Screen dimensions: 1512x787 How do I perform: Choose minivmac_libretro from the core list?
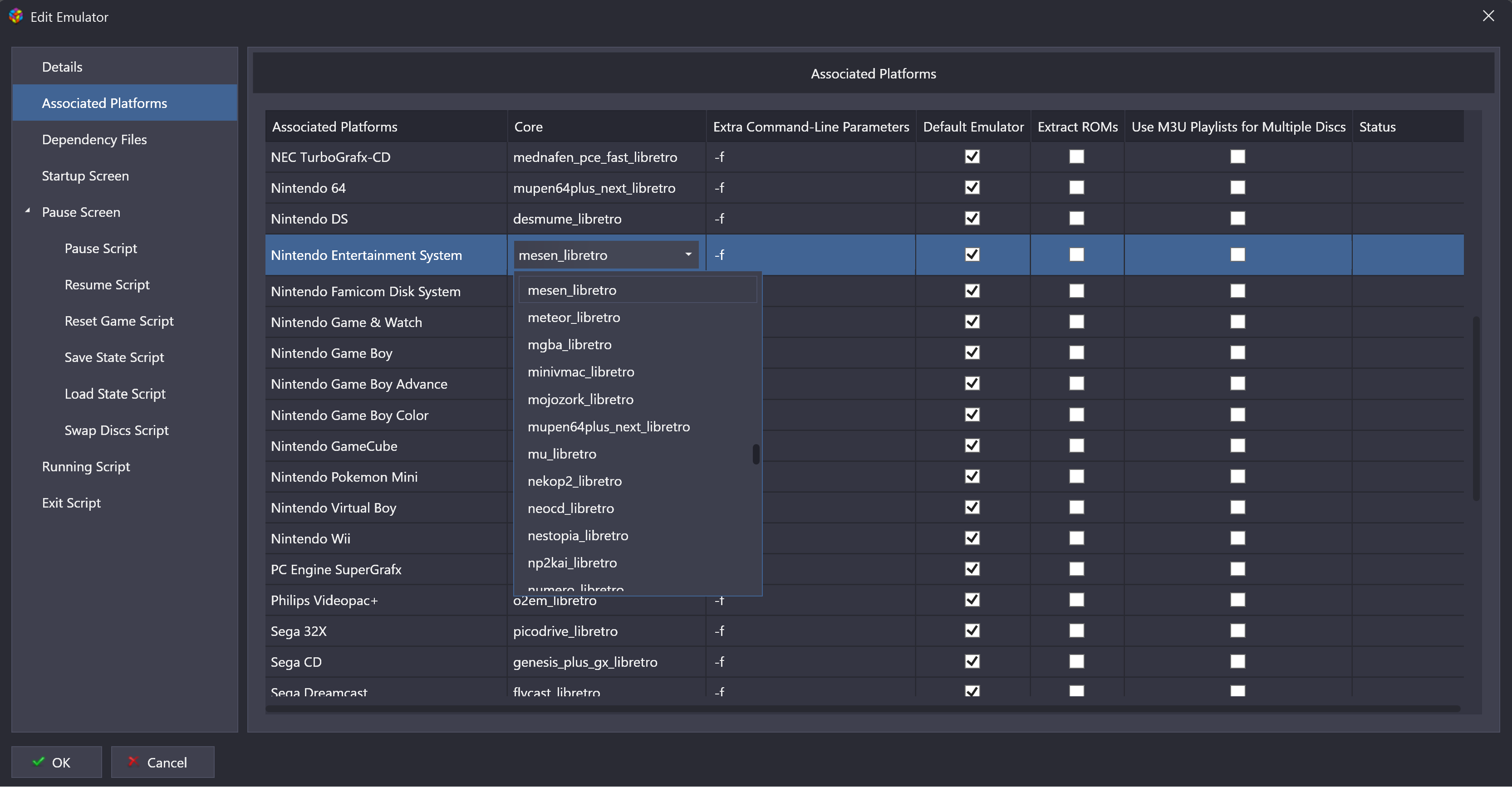638,372
